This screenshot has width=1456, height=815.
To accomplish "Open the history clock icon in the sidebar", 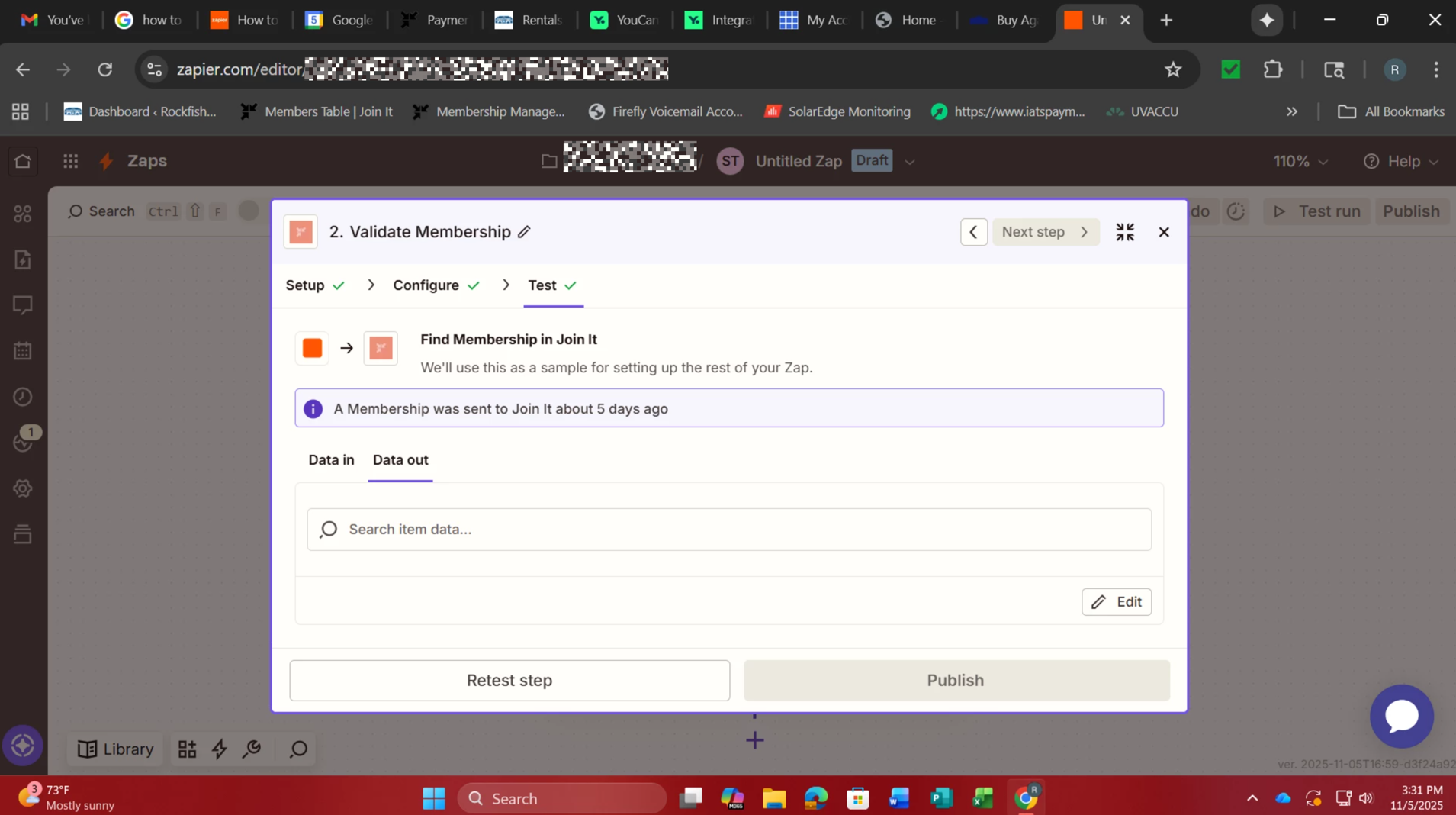I will coord(22,396).
